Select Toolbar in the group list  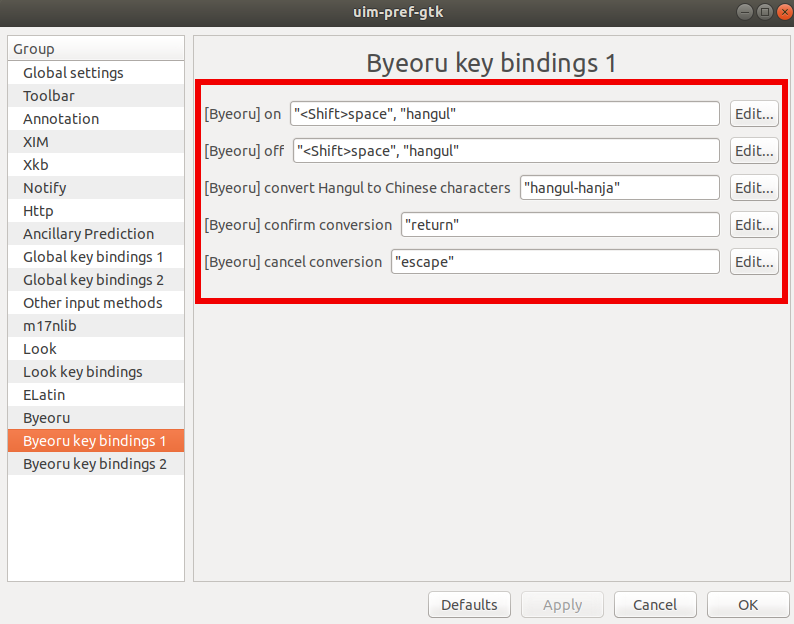[96, 96]
